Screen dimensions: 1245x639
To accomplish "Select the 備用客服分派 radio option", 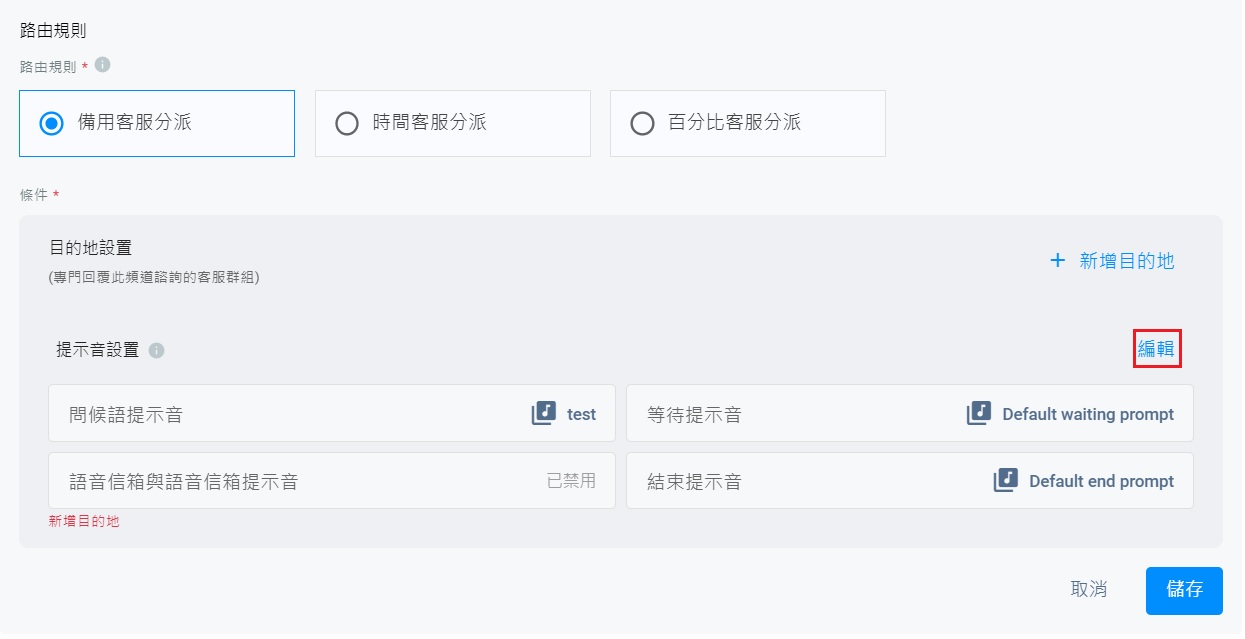I will tap(51, 124).
